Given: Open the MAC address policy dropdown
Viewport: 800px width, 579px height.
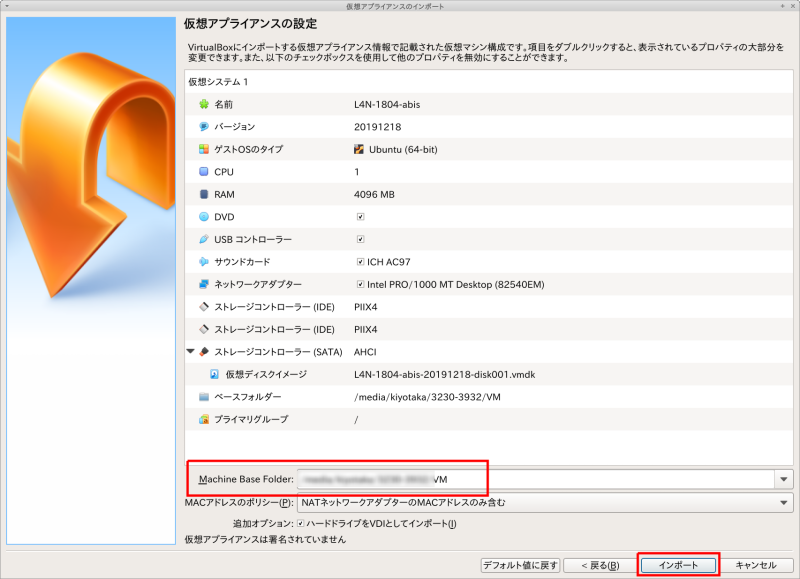Looking at the screenshot, I should [x=781, y=502].
